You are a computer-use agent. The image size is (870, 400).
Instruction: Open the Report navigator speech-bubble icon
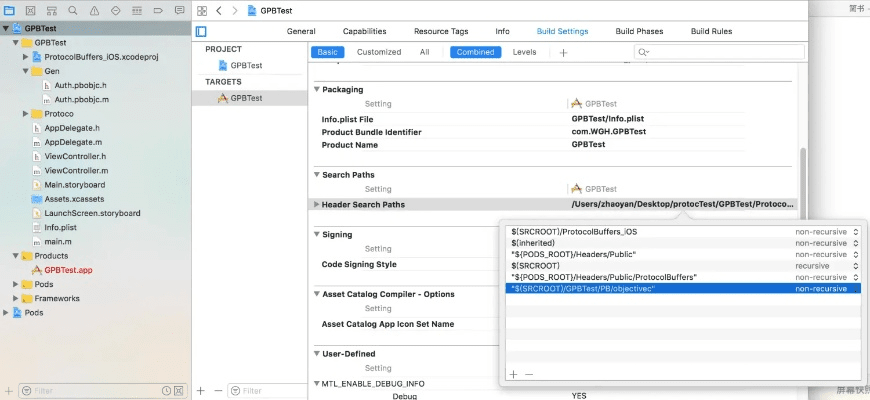(x=179, y=9)
